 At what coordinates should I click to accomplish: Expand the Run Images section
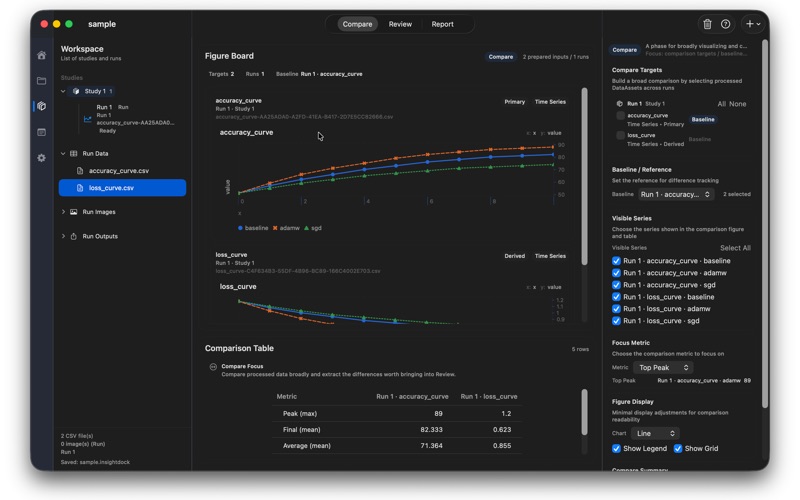pos(63,212)
